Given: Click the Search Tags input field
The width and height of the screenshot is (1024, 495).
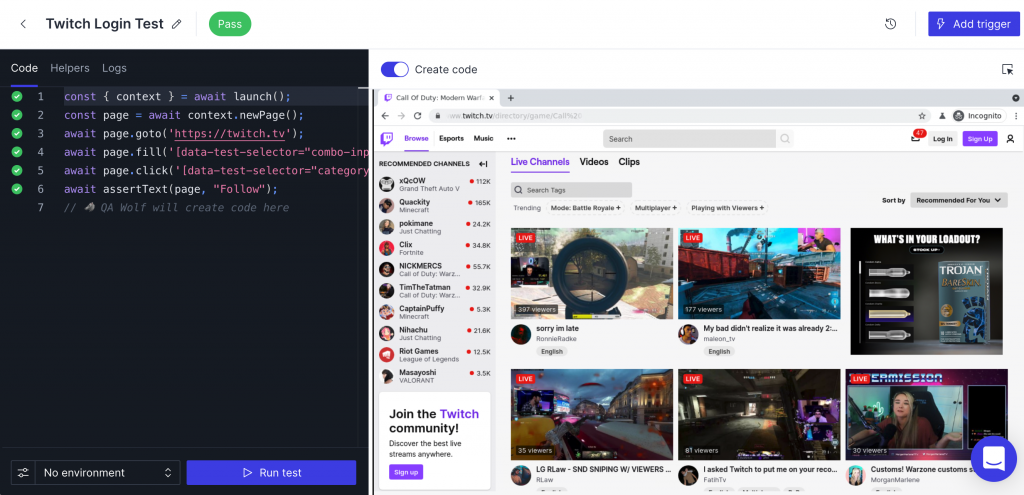Looking at the screenshot, I should 572,190.
